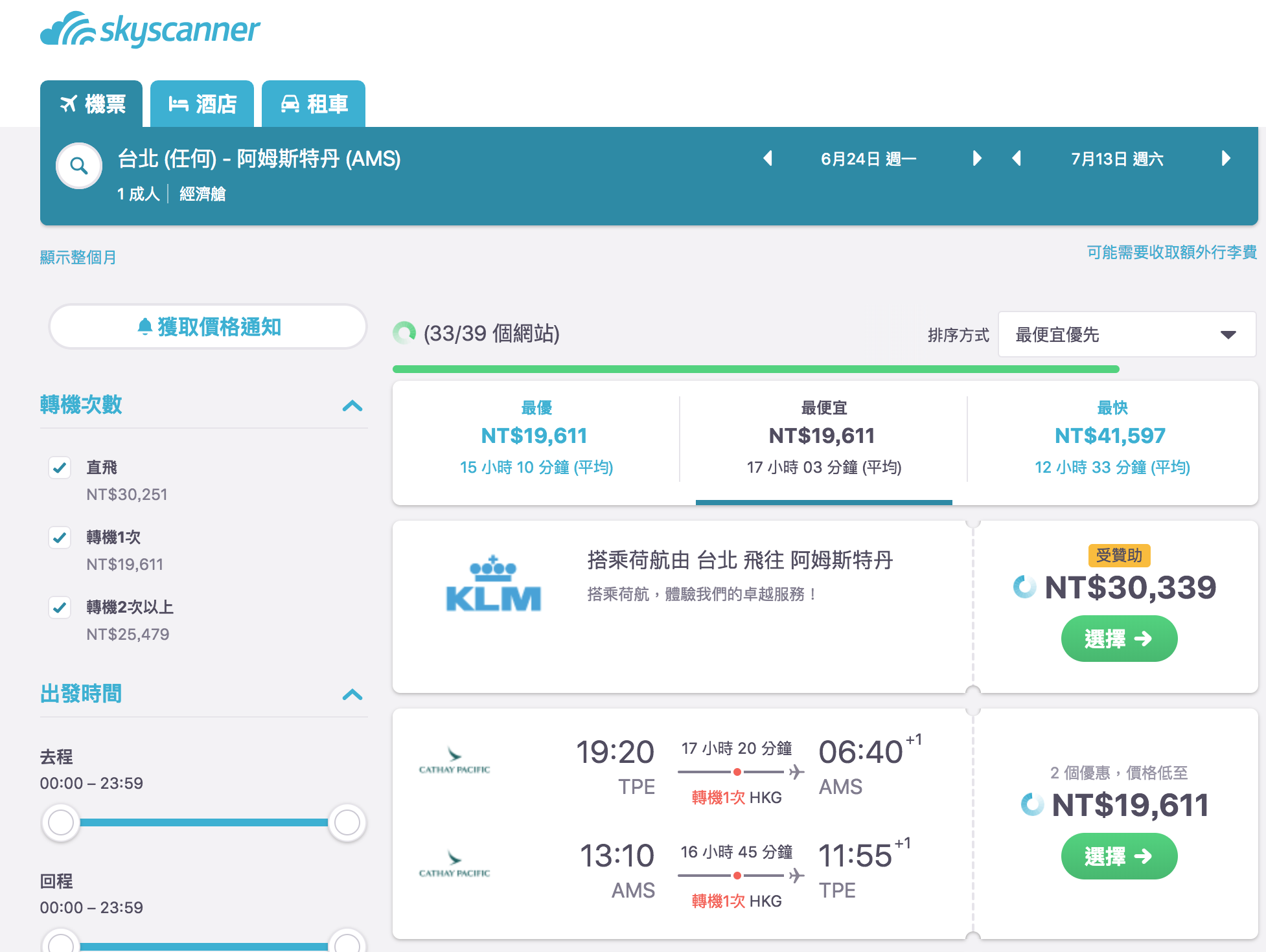Open the 最便宜優先 sort dropdown
Viewport: 1266px width, 952px height.
1127,334
